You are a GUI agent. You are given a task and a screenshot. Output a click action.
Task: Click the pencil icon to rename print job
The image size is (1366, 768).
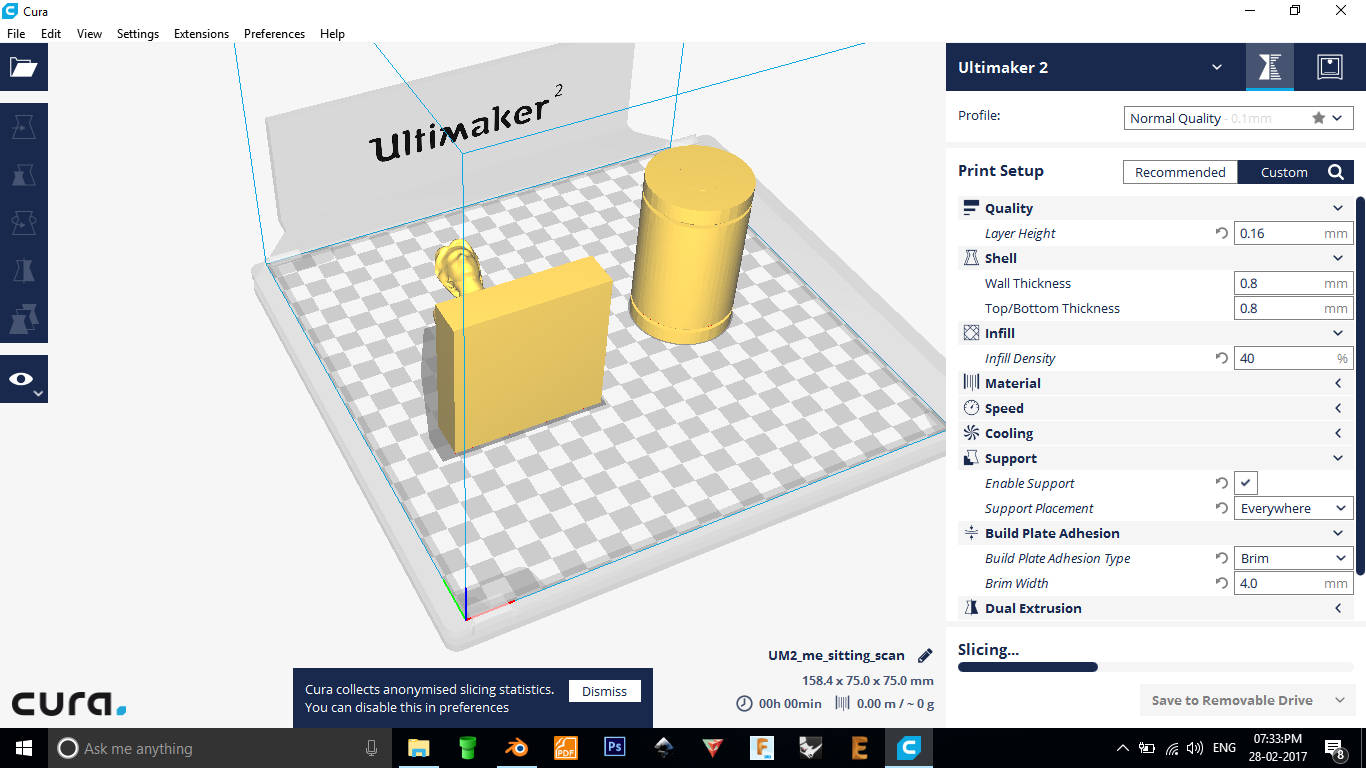point(925,656)
